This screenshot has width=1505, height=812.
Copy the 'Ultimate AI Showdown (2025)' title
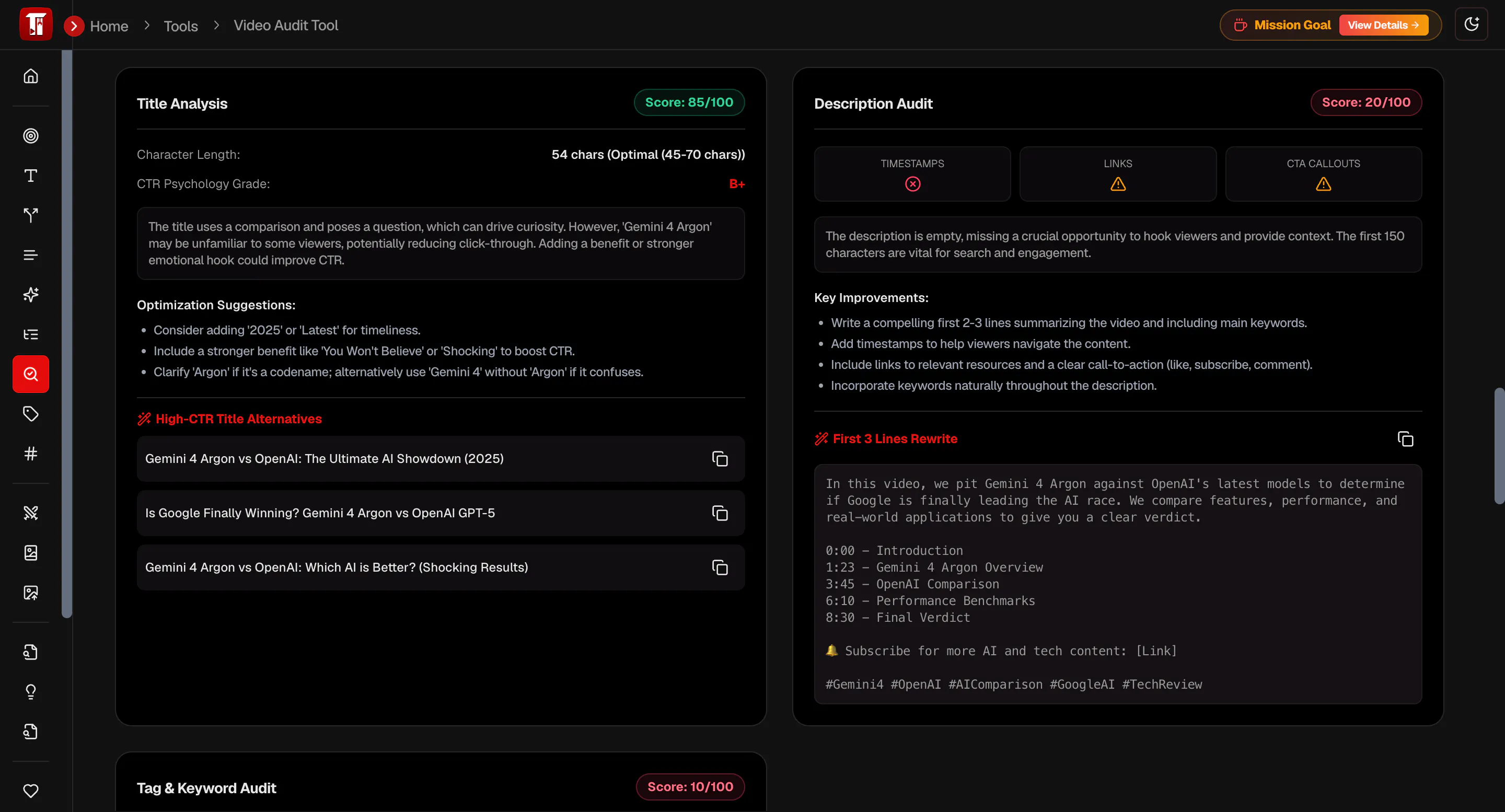pos(720,459)
